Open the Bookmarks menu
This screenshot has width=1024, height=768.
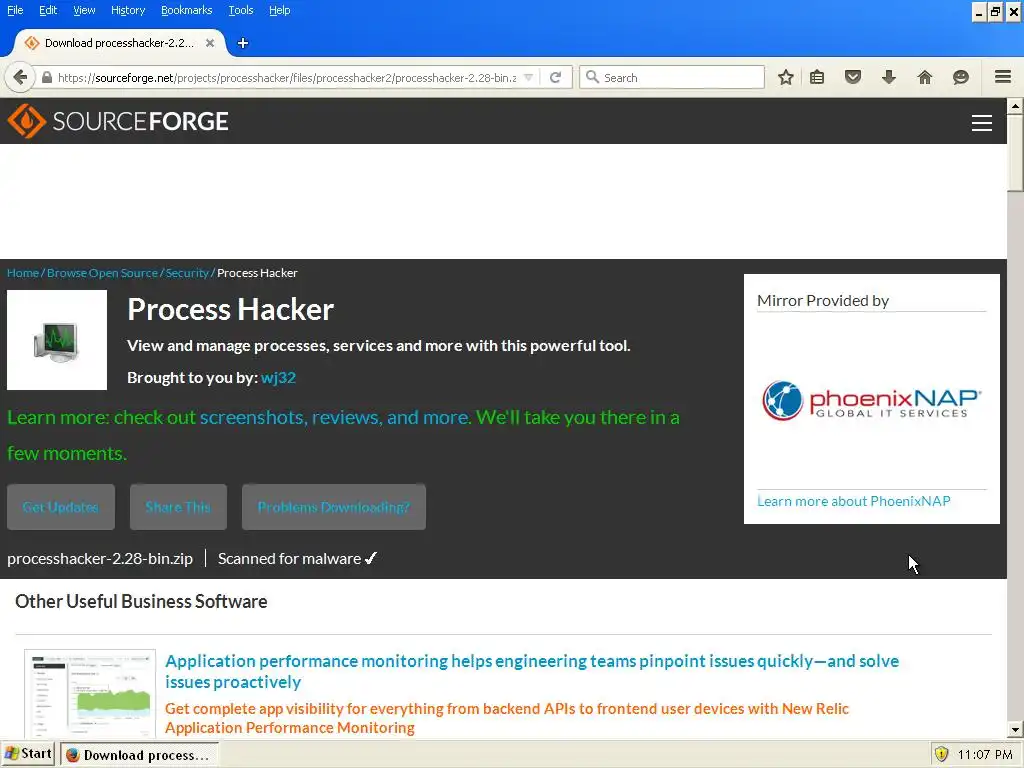186,10
